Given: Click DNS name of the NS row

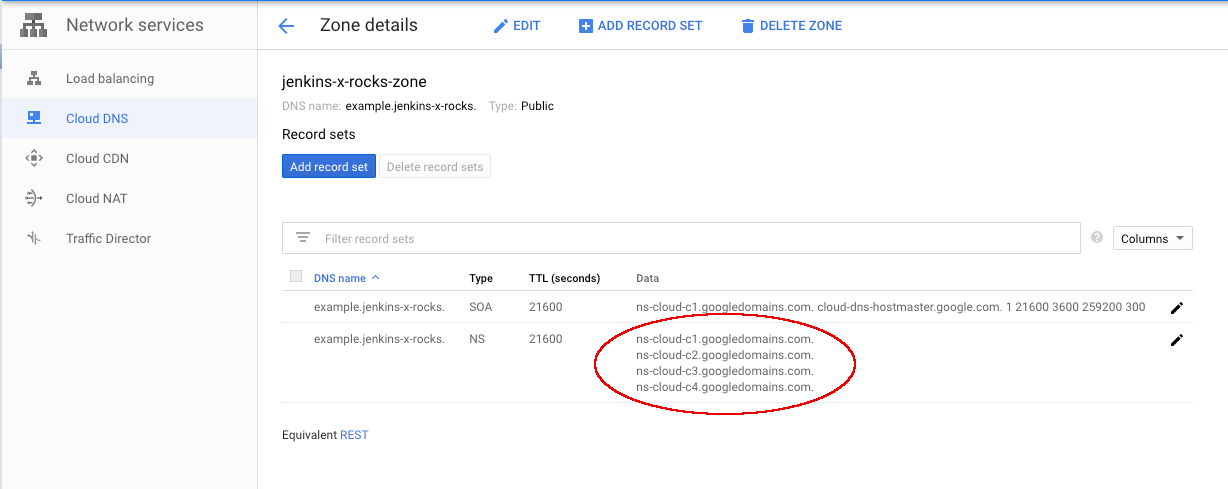Looking at the screenshot, I should (x=380, y=339).
